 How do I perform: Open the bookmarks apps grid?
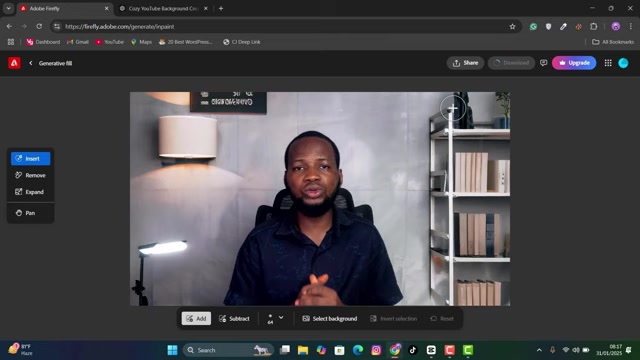tap(11, 42)
